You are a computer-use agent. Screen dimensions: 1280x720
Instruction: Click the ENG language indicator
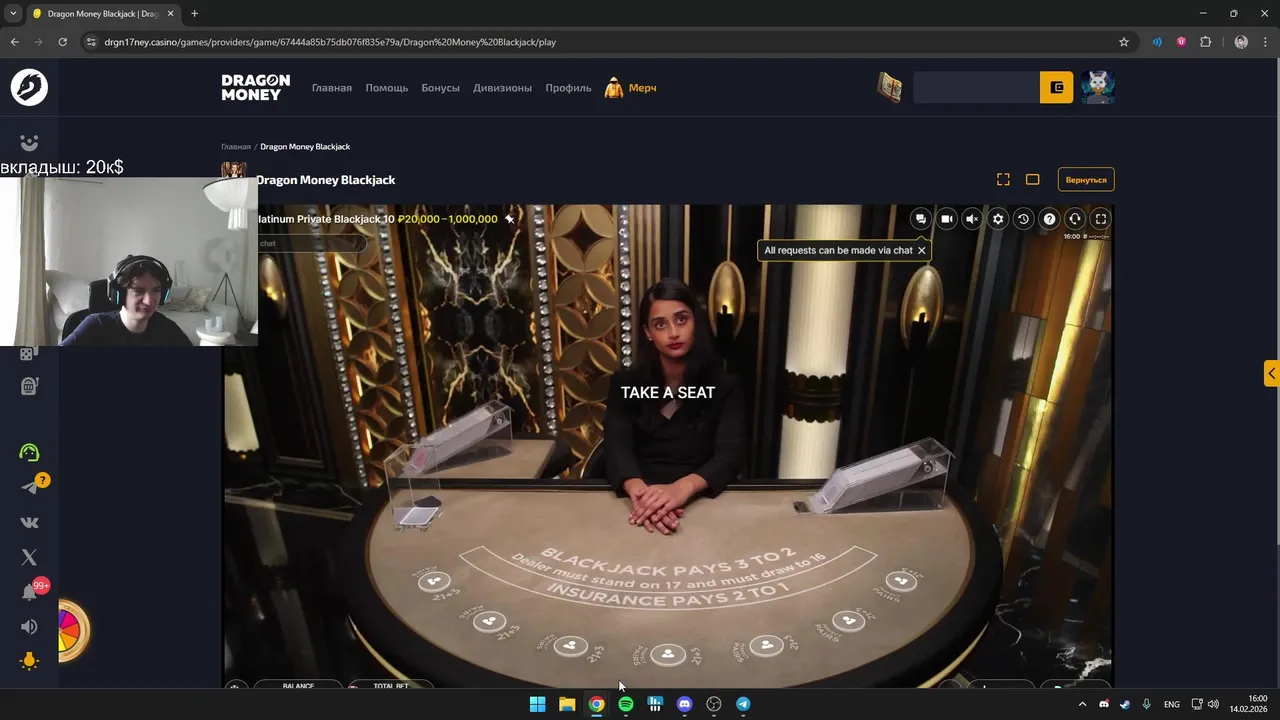click(1171, 704)
